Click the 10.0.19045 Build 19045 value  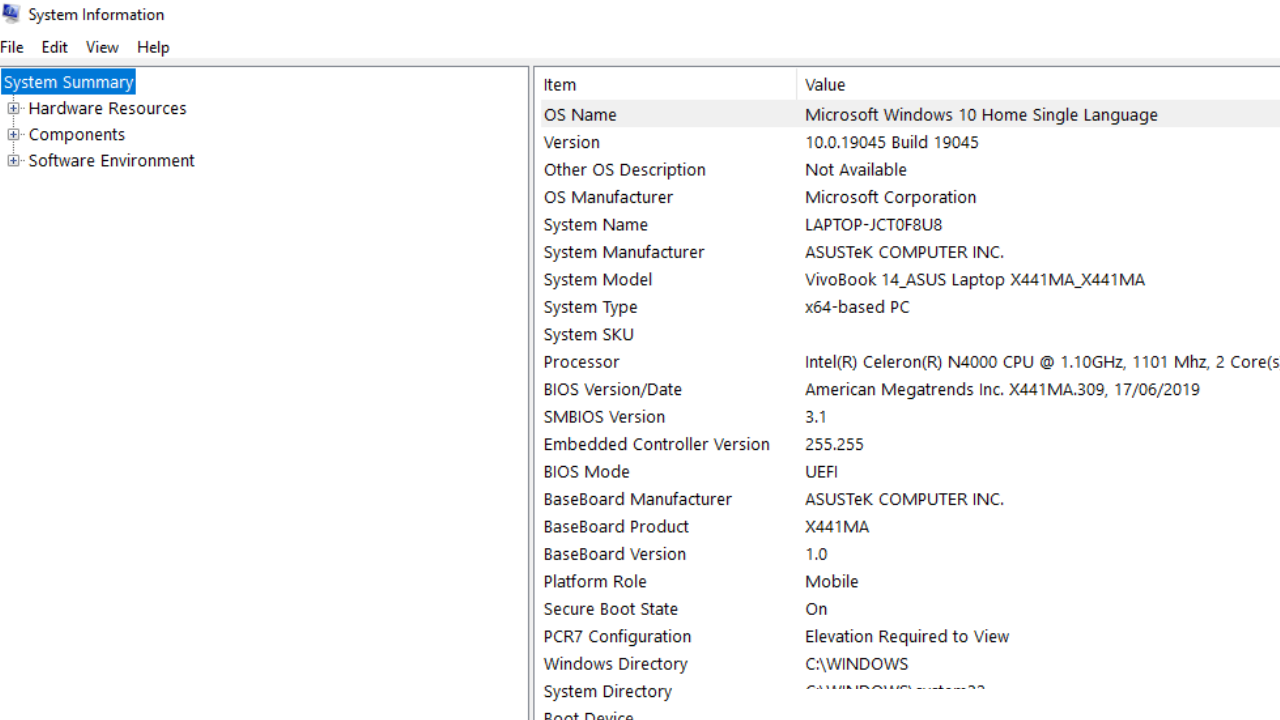[892, 142]
